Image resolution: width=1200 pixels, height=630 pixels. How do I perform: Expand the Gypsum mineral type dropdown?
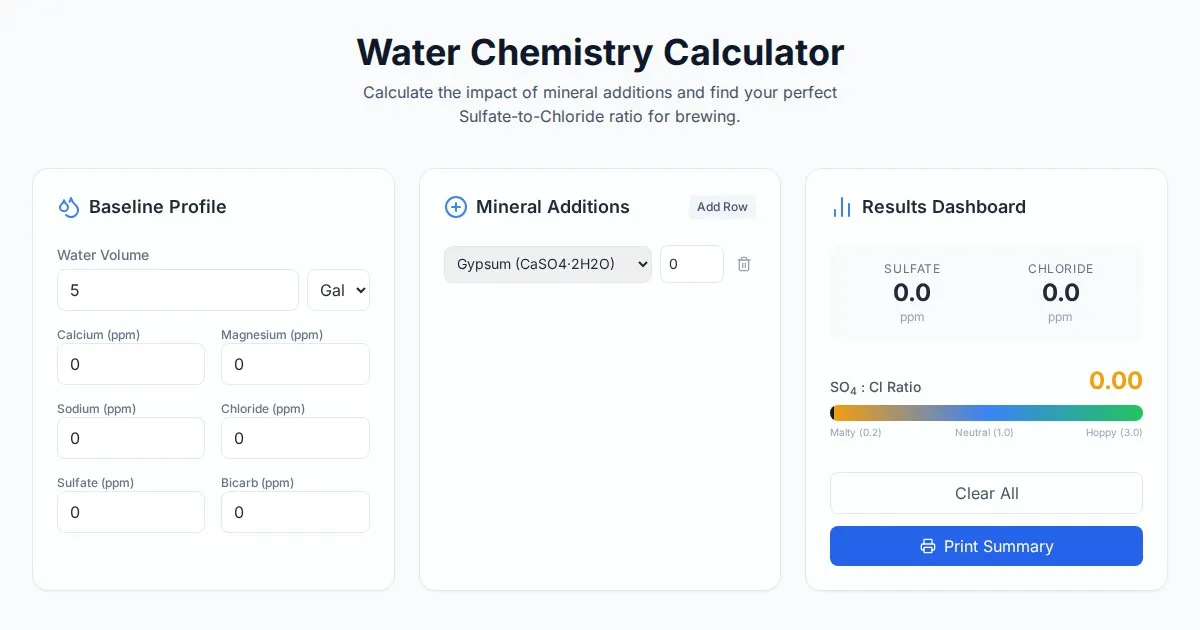[547, 264]
